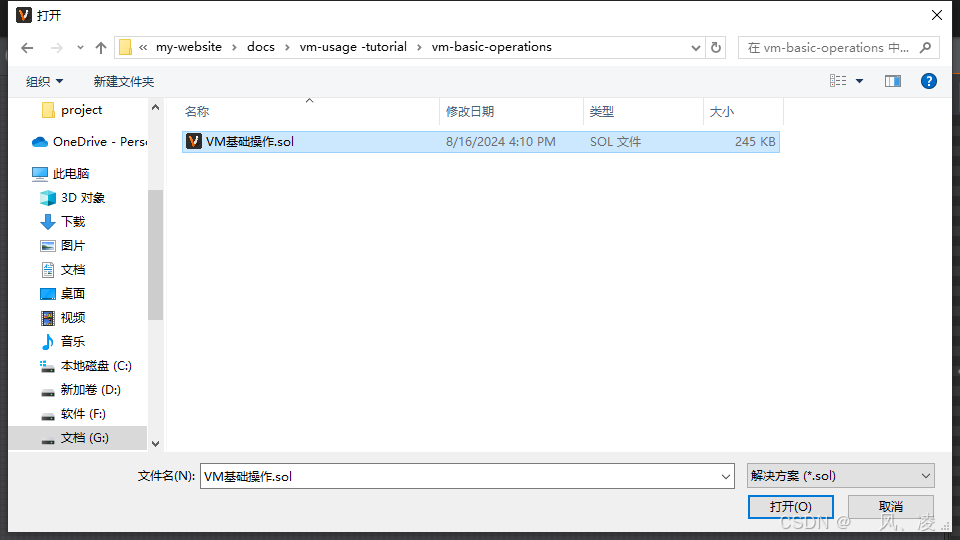
Task: Click the 取消 button
Action: pyautogui.click(x=891, y=507)
